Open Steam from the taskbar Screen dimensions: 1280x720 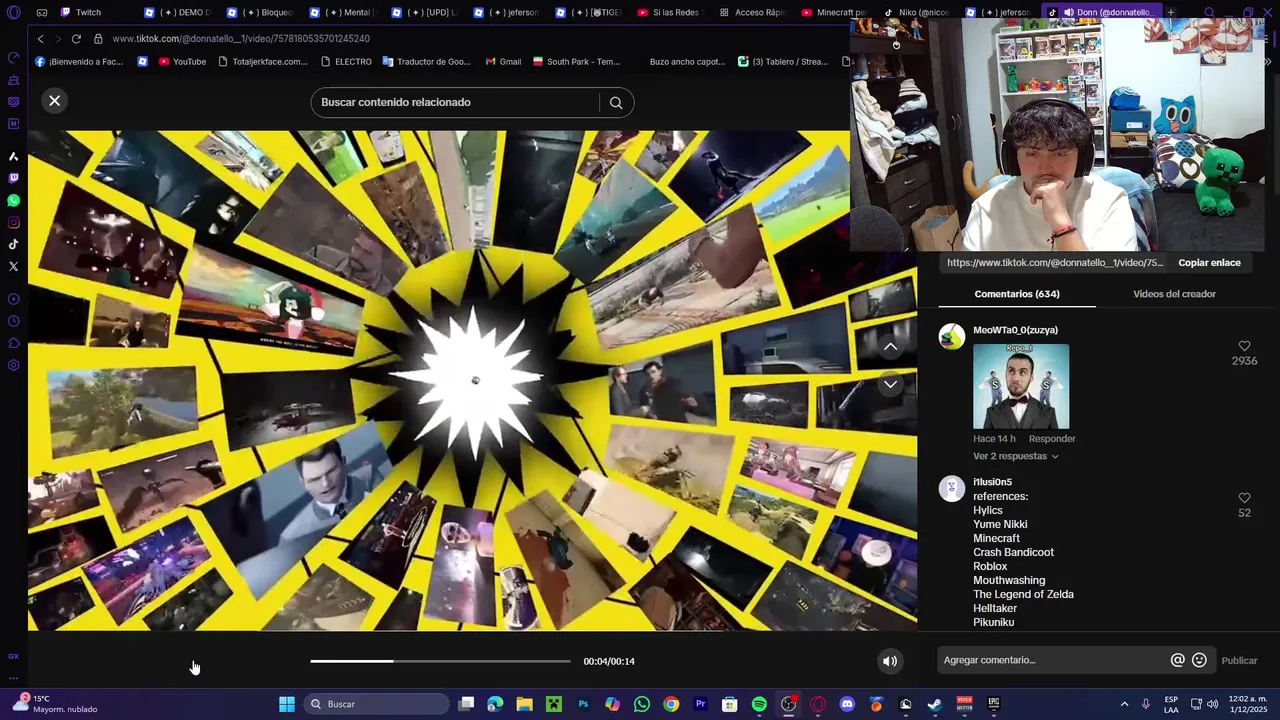(x=935, y=704)
